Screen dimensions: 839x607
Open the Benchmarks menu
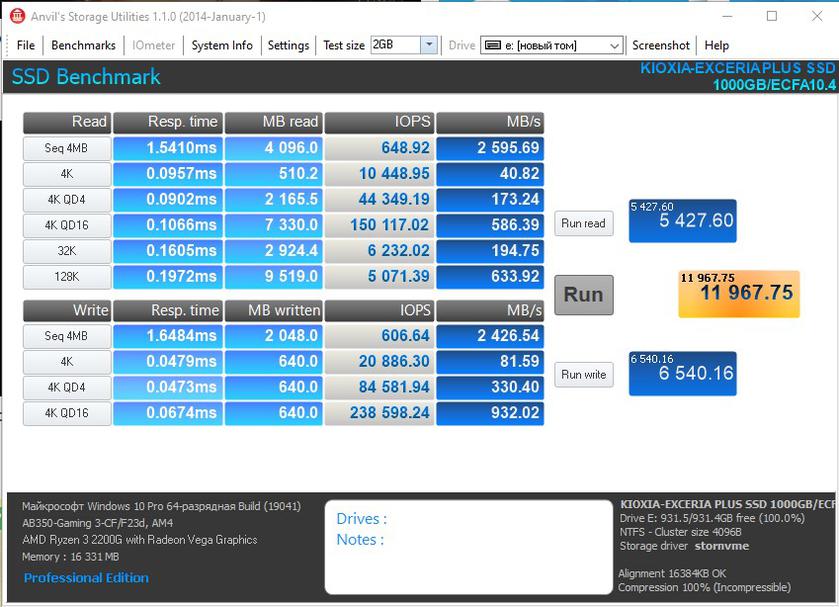coord(83,45)
